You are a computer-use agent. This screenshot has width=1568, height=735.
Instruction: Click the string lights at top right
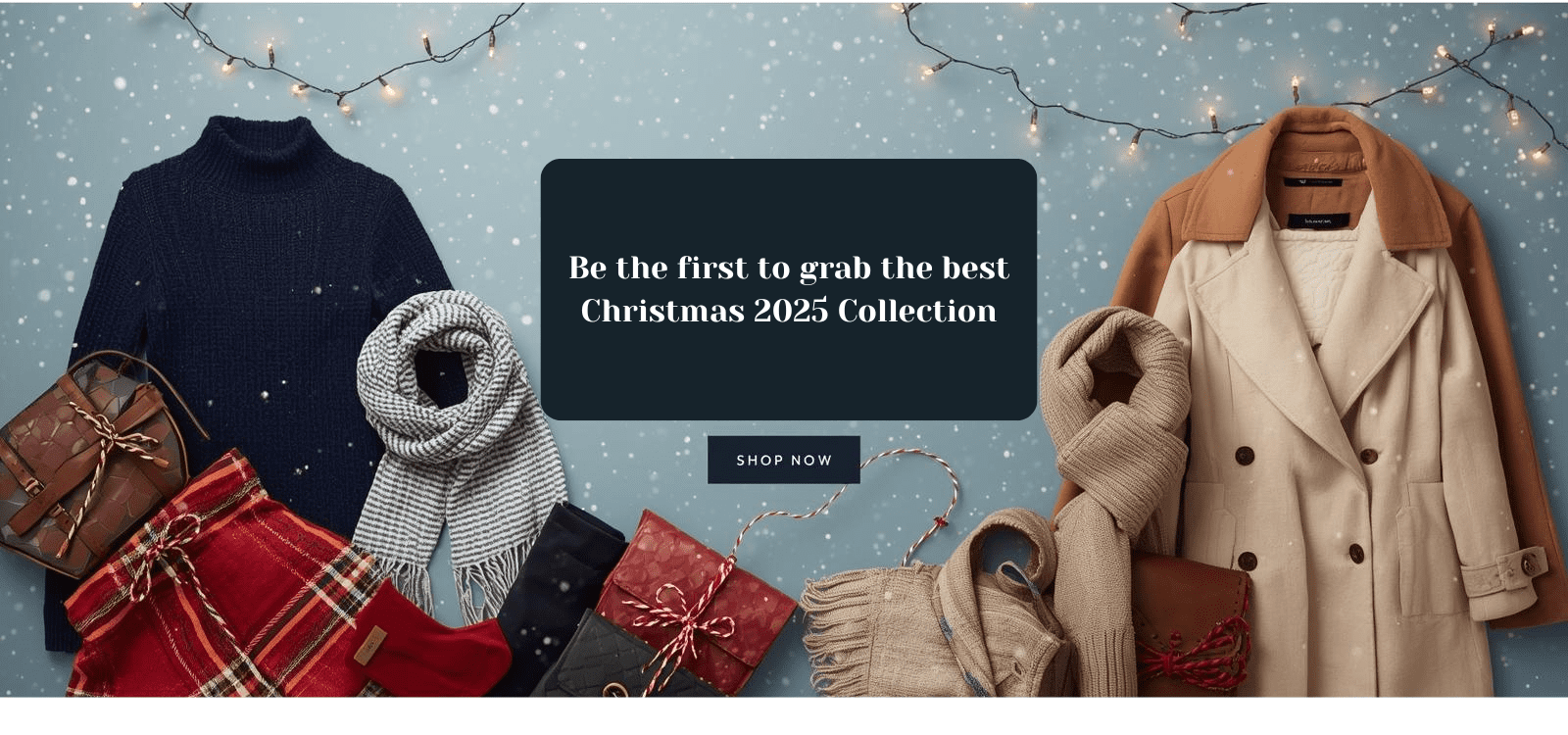coord(1225,78)
